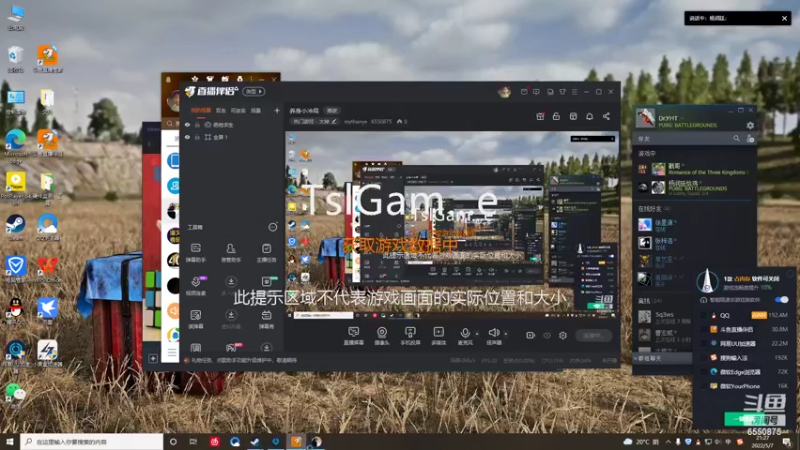
Task: Open the PK tool in toolbox
Action: point(231,348)
